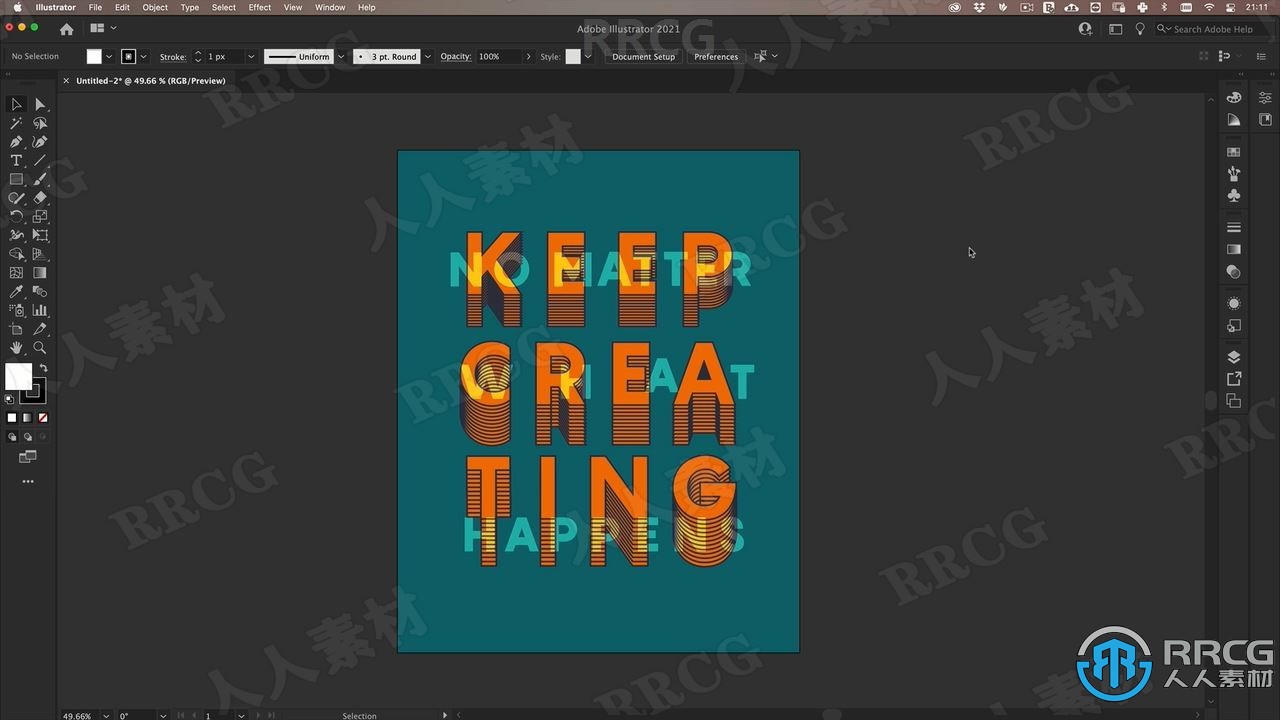This screenshot has height=720, width=1280.
Task: Pick the Shape Builder tool
Action: coord(16,254)
